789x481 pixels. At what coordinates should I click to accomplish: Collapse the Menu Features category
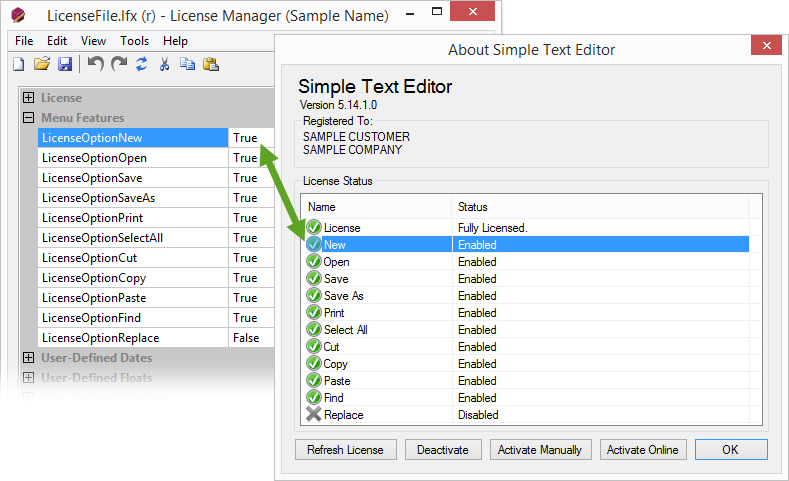(x=29, y=118)
